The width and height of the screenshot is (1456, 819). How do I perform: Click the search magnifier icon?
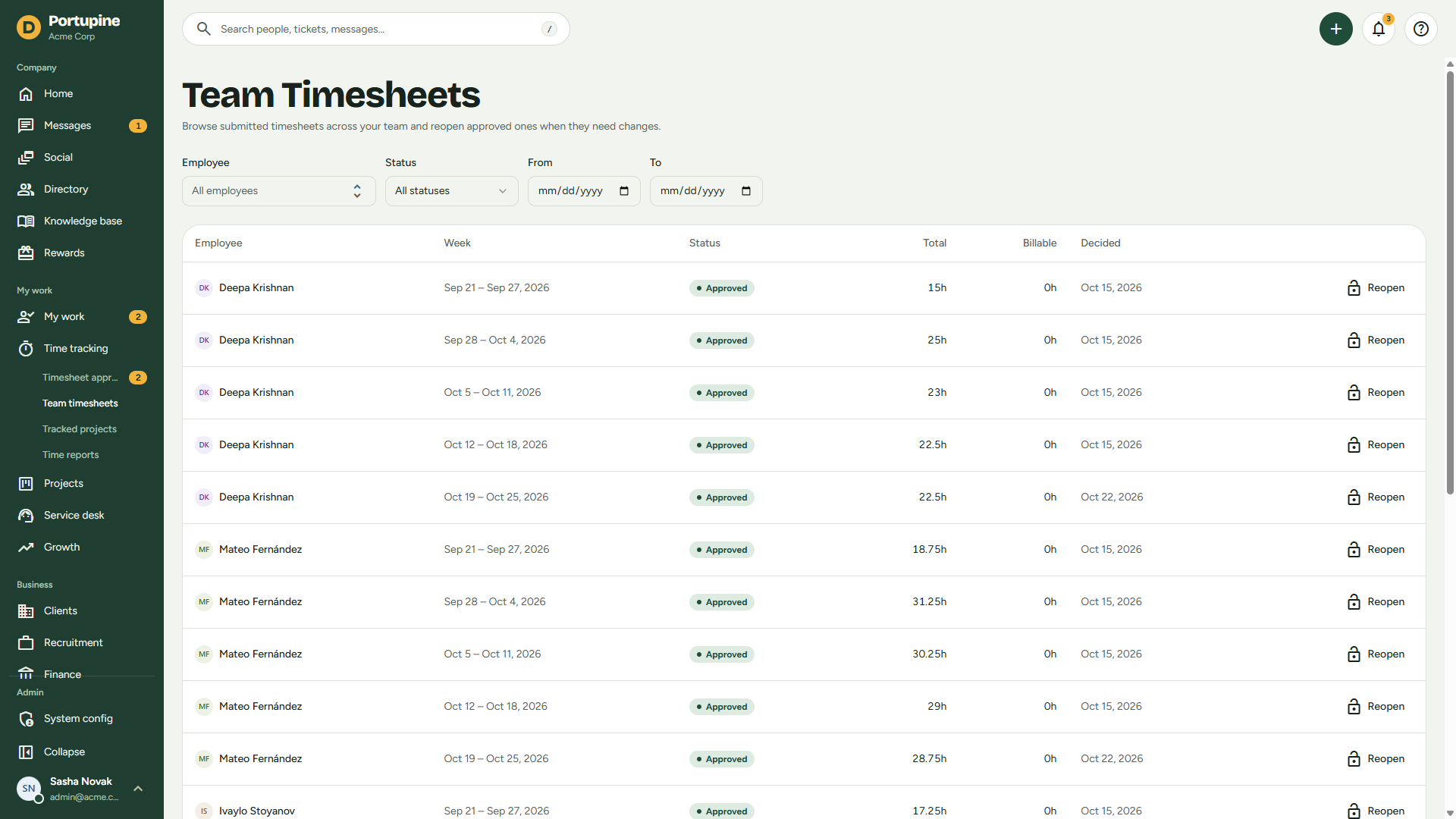(203, 29)
